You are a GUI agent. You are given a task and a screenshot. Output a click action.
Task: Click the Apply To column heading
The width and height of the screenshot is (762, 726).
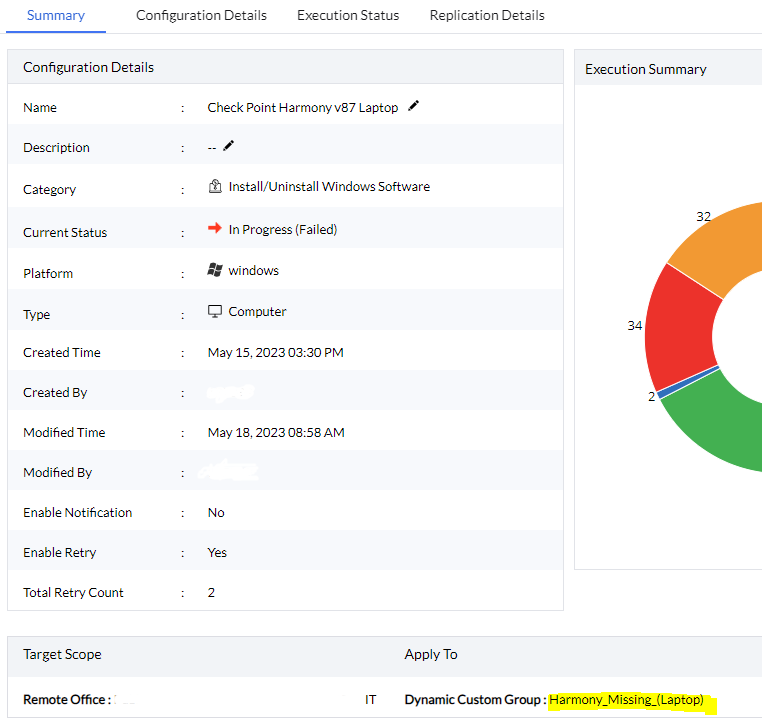coord(431,654)
